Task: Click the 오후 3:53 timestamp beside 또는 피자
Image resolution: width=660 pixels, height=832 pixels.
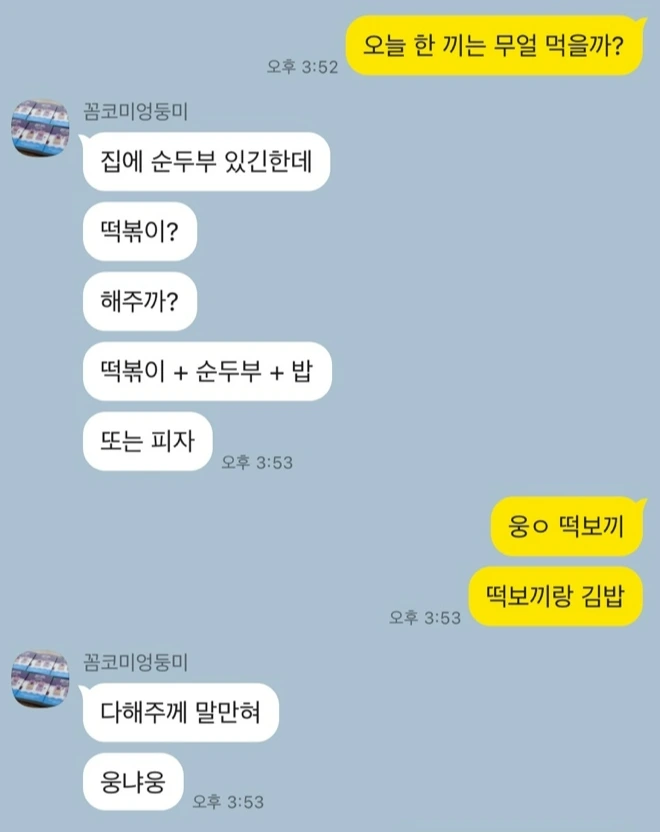Action: coord(257,462)
